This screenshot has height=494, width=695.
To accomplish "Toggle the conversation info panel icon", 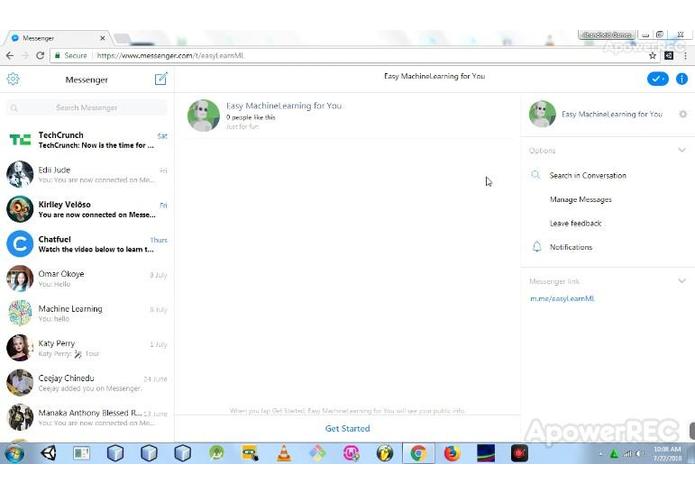I will [682, 79].
